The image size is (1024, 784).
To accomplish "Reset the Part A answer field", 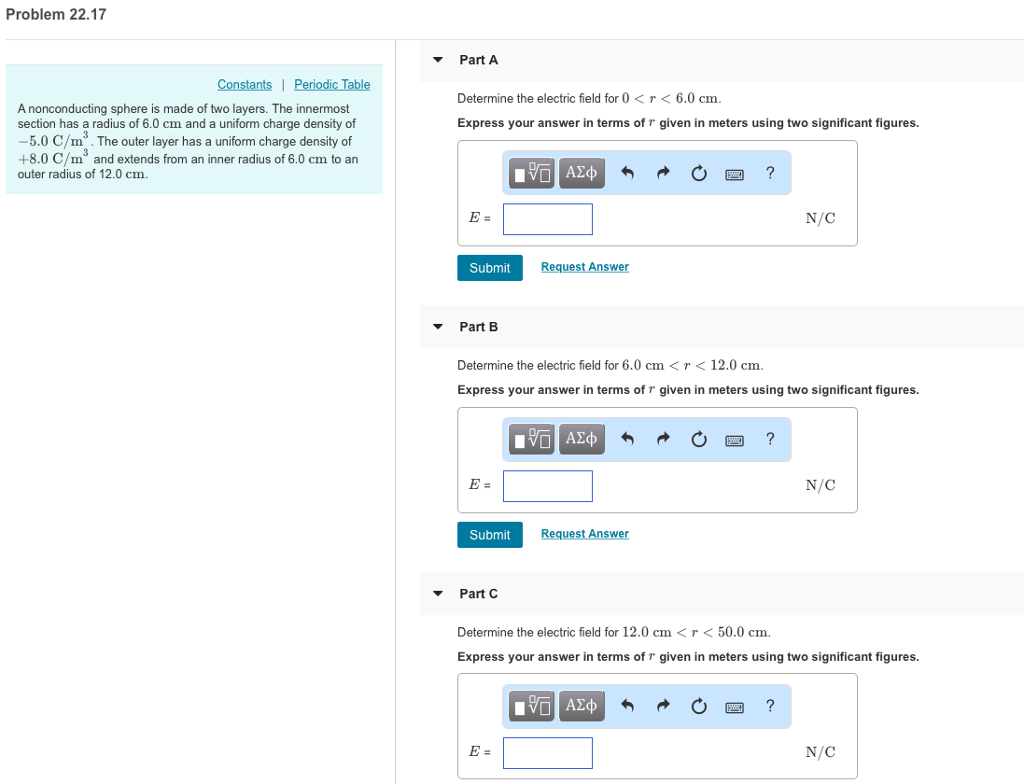I will tap(699, 173).
